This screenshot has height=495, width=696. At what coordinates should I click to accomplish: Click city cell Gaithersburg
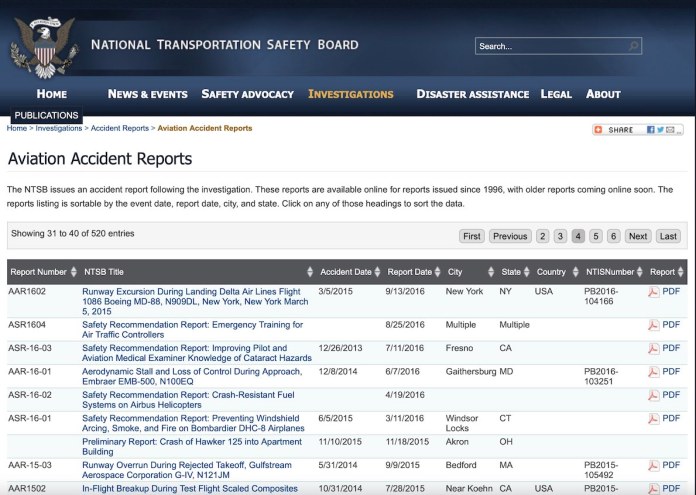click(x=471, y=372)
